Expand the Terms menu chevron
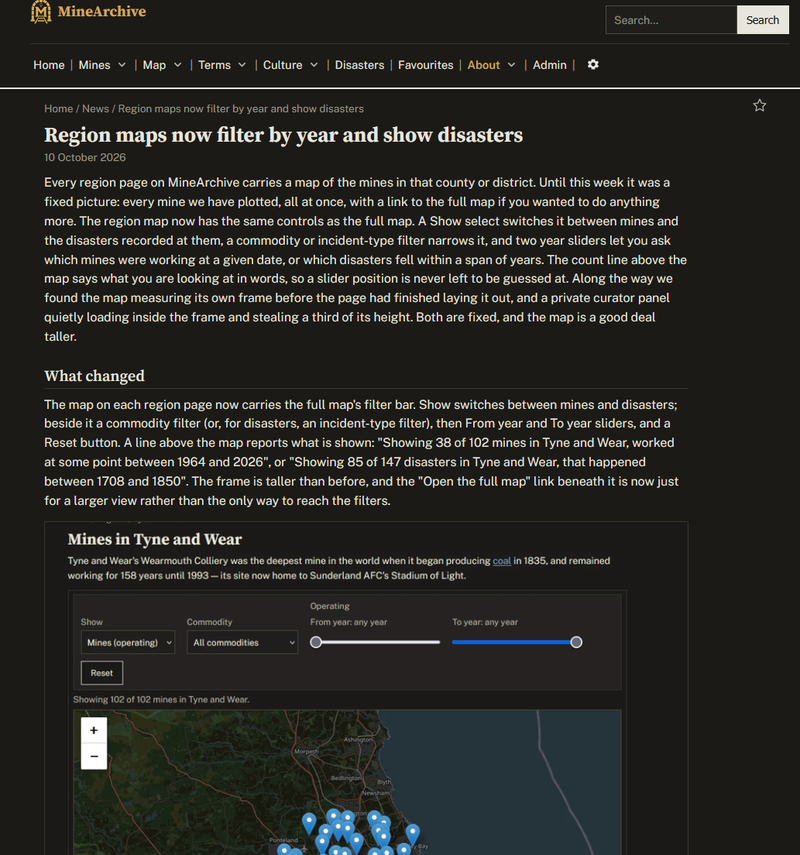This screenshot has height=855, width=800. click(x=242, y=65)
